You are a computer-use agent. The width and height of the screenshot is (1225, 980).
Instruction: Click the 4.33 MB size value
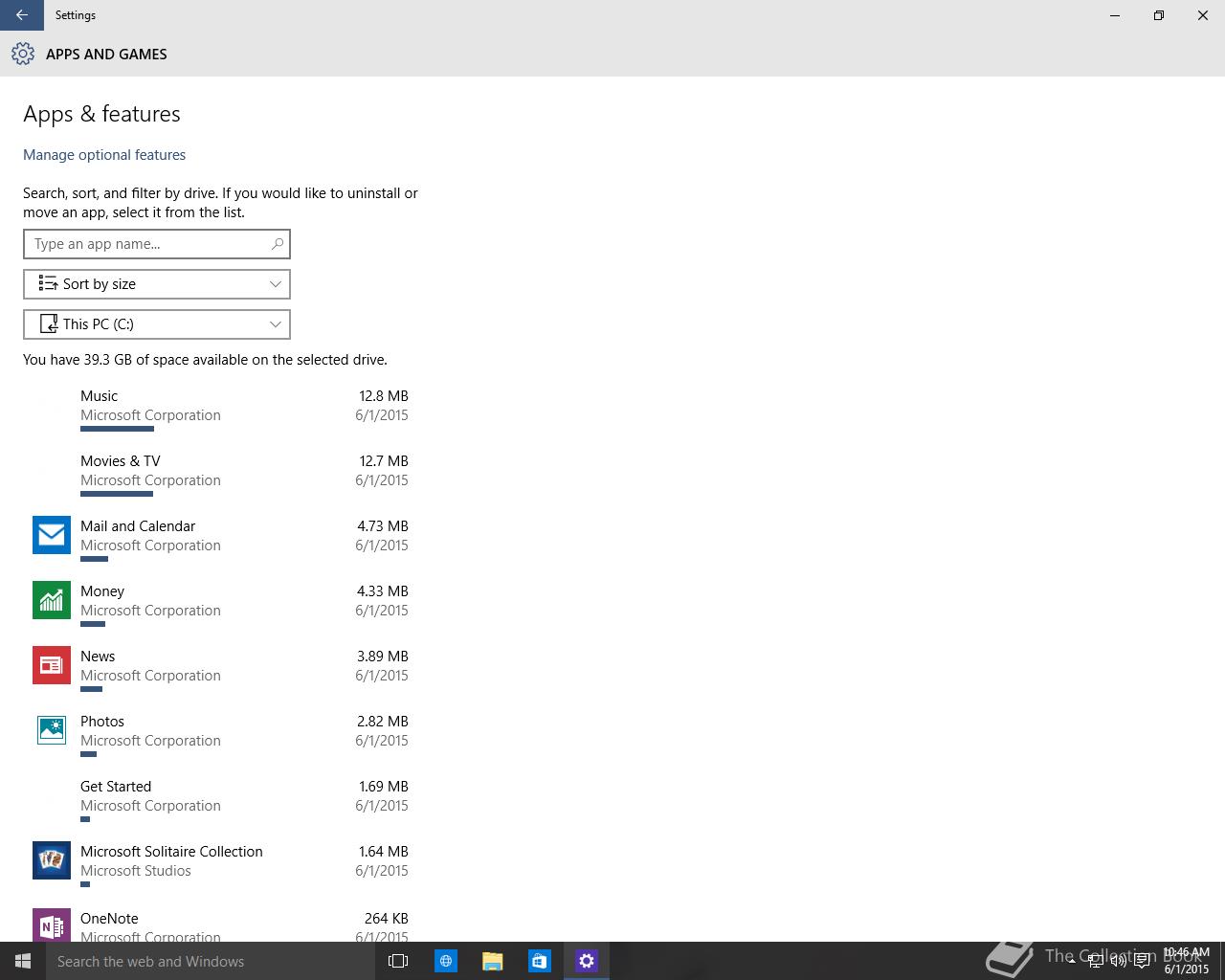[x=383, y=591]
